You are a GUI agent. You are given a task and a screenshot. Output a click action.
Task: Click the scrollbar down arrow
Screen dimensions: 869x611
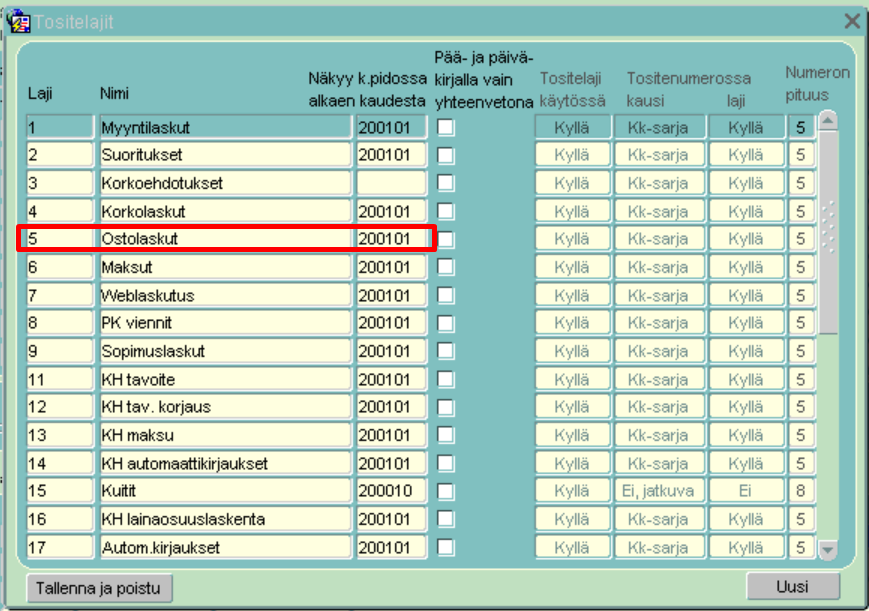pos(828,550)
